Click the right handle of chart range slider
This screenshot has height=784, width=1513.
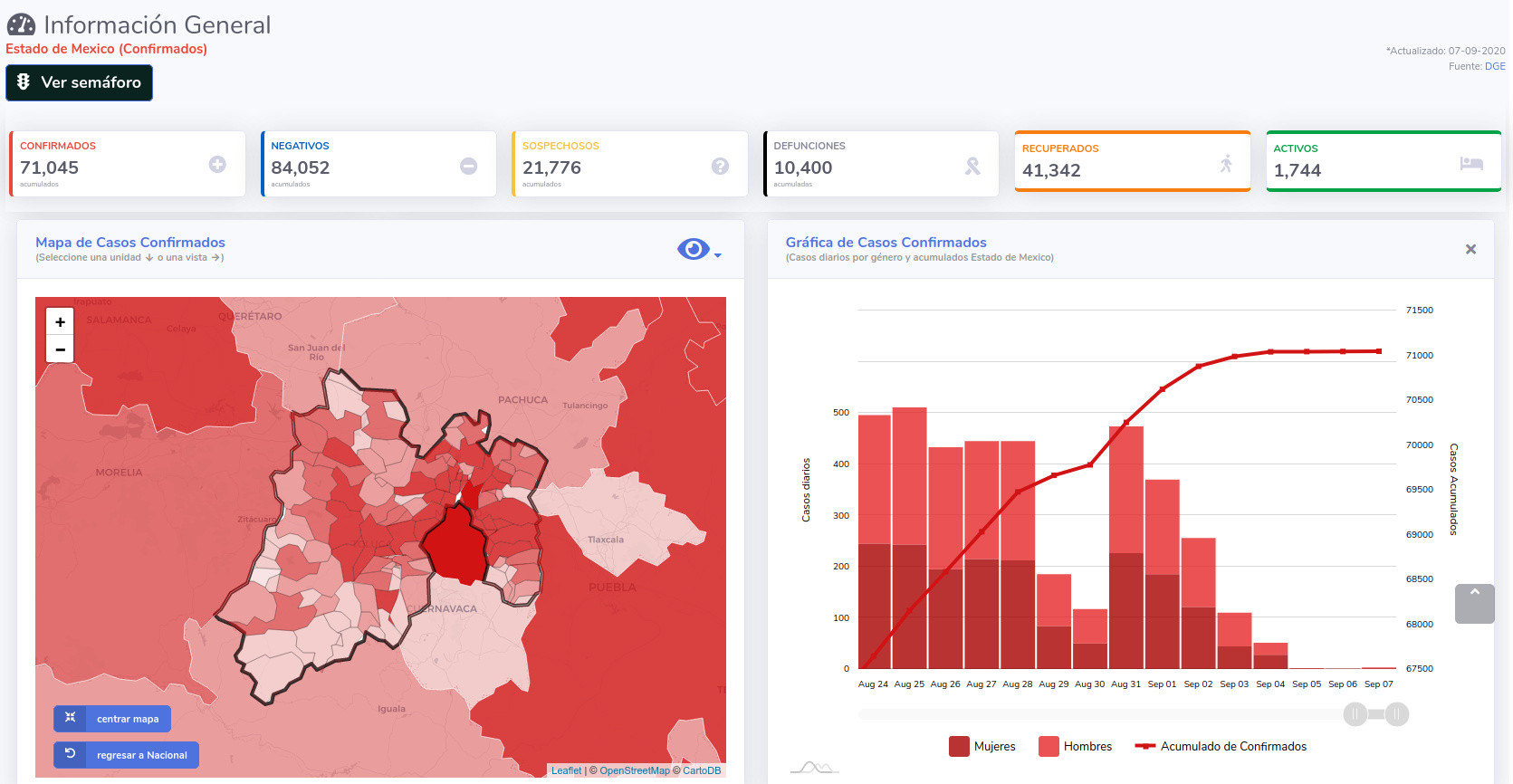pos(1397,714)
